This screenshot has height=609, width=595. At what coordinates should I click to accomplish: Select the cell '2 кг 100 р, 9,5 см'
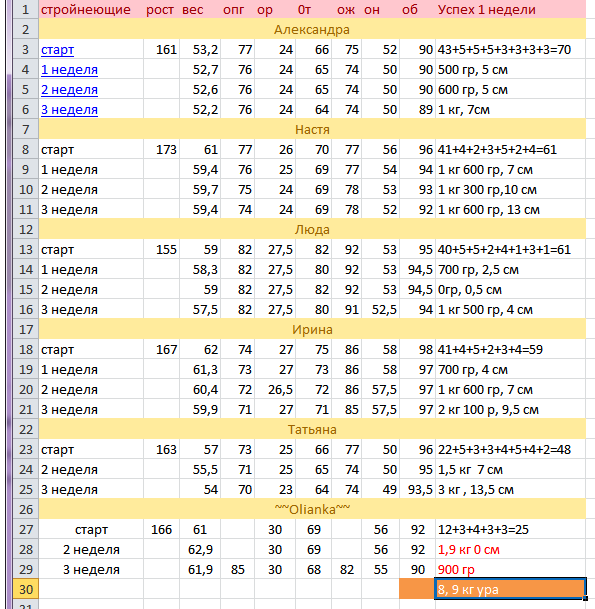point(510,410)
